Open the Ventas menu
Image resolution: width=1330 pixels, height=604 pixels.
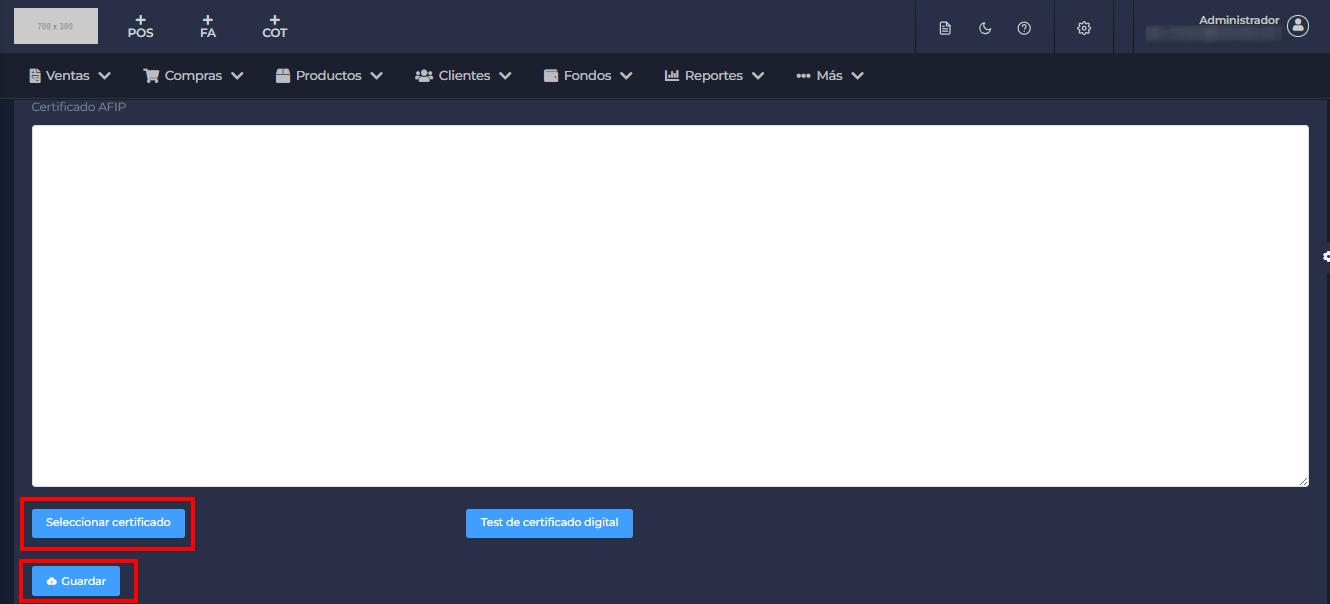[69, 75]
